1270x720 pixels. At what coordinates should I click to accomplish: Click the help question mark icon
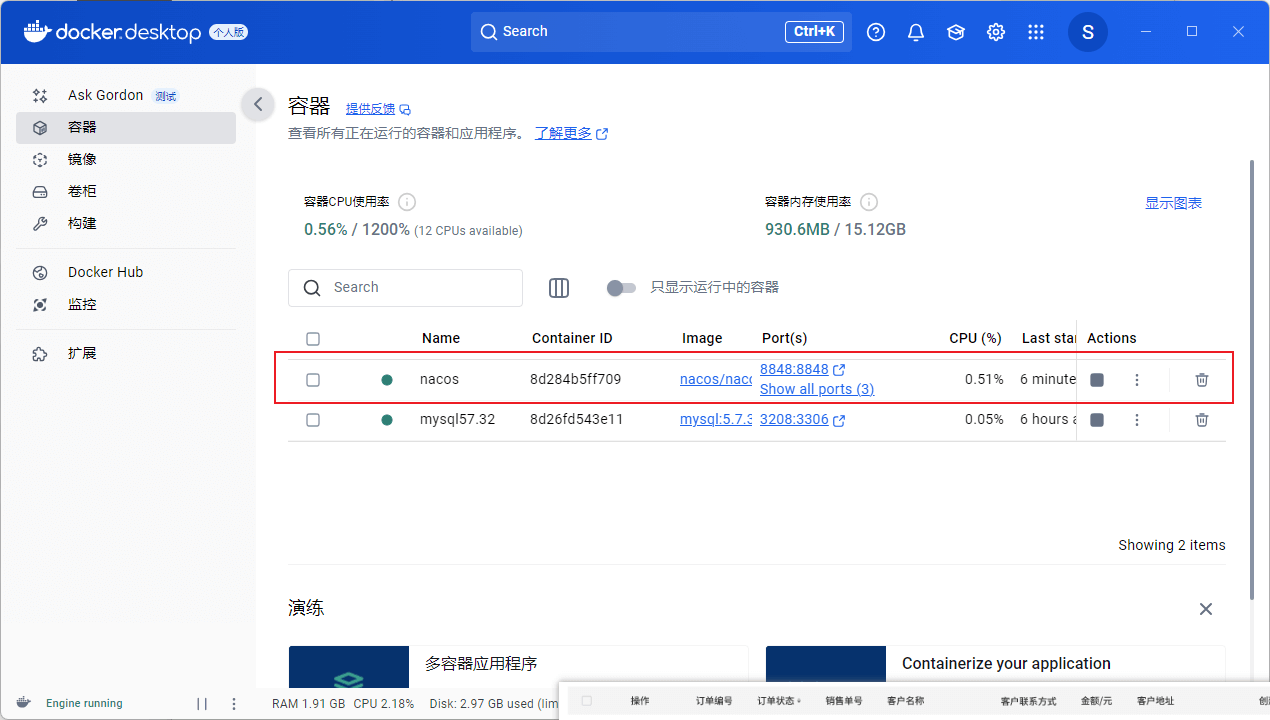click(x=876, y=32)
